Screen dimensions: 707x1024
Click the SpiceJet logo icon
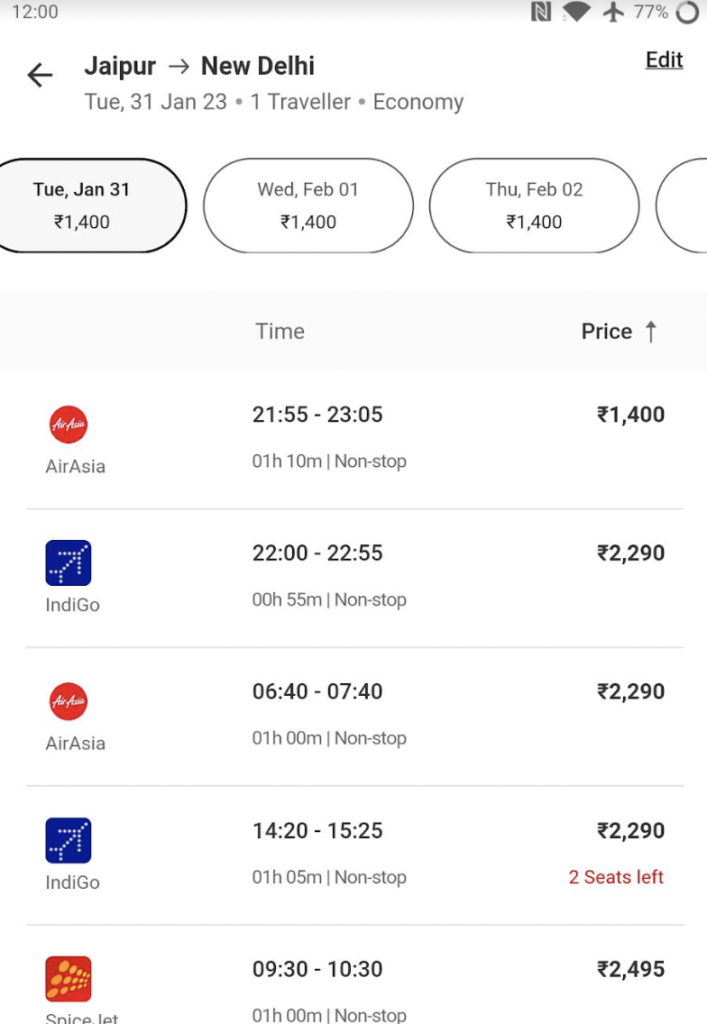click(x=69, y=979)
